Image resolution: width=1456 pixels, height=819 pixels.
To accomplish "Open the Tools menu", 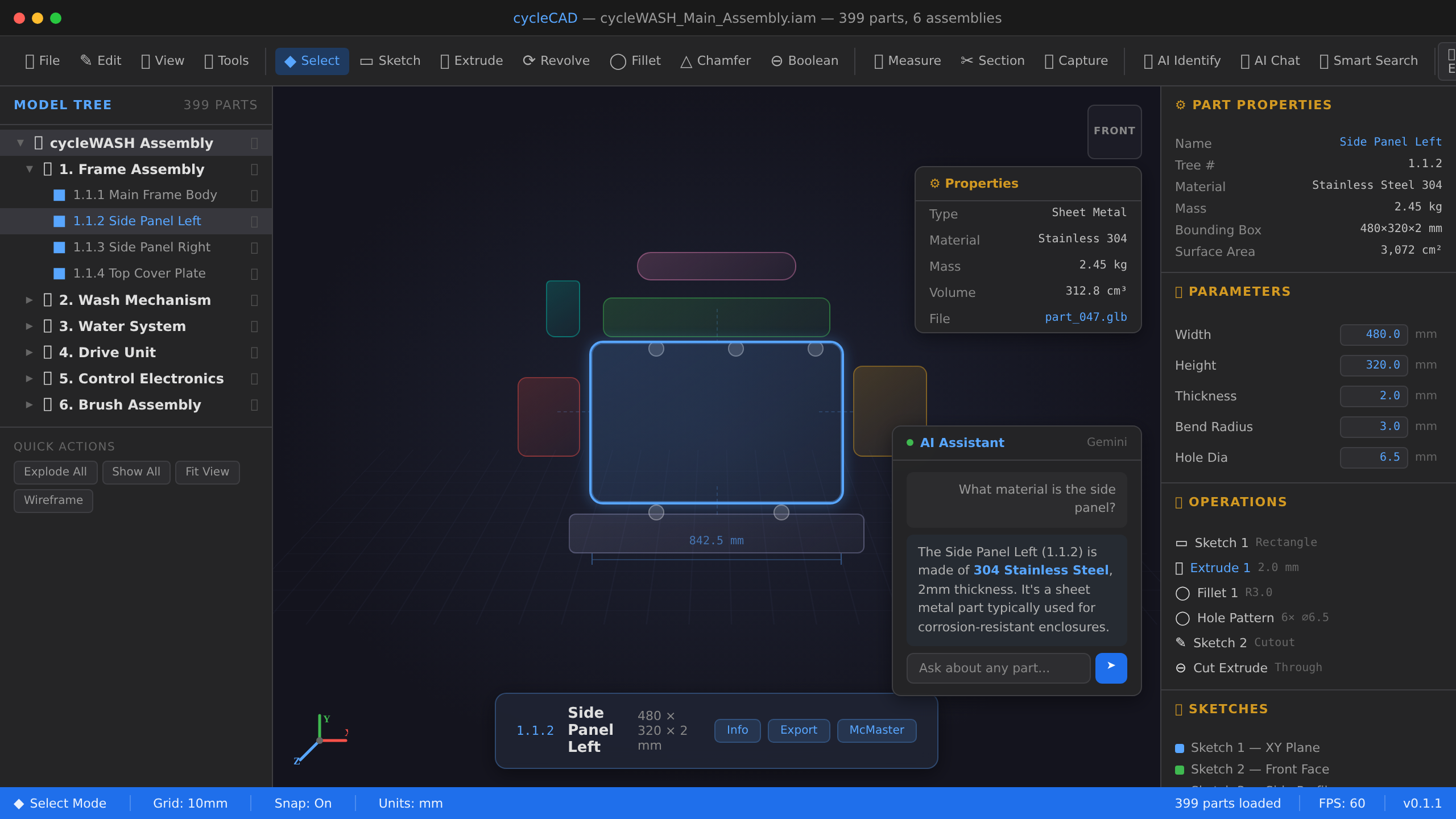I will (226, 61).
